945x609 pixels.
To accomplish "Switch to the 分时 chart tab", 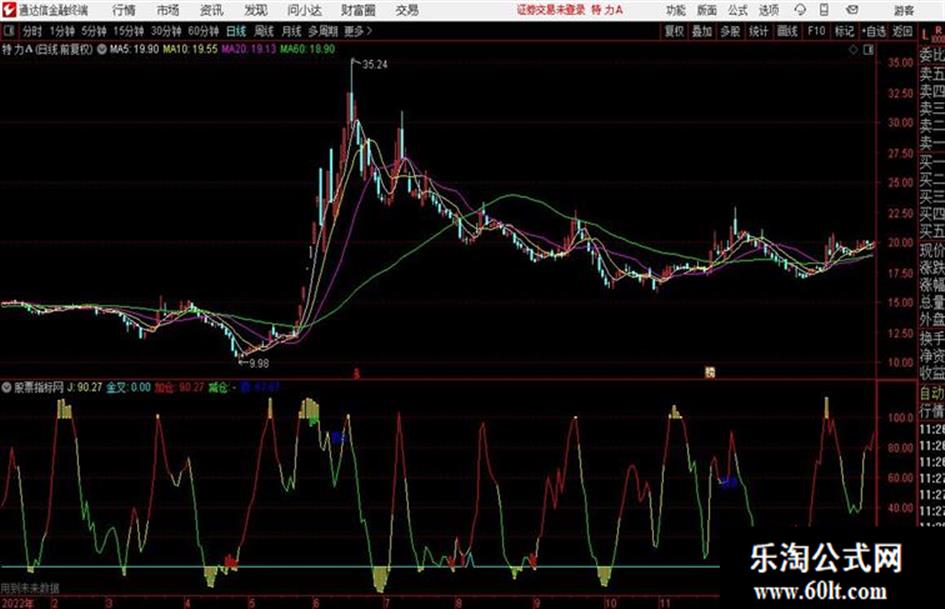I will click(x=32, y=31).
